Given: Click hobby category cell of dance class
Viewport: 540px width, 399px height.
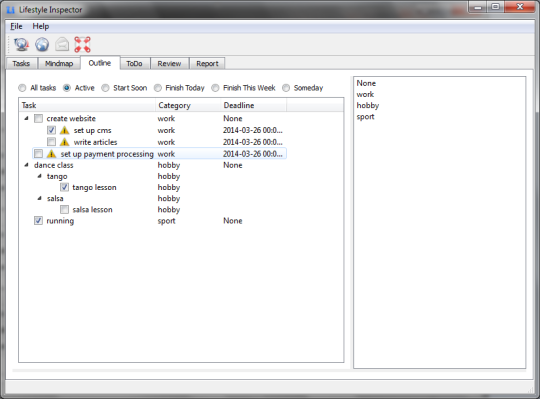Looking at the screenshot, I should 169,165.
